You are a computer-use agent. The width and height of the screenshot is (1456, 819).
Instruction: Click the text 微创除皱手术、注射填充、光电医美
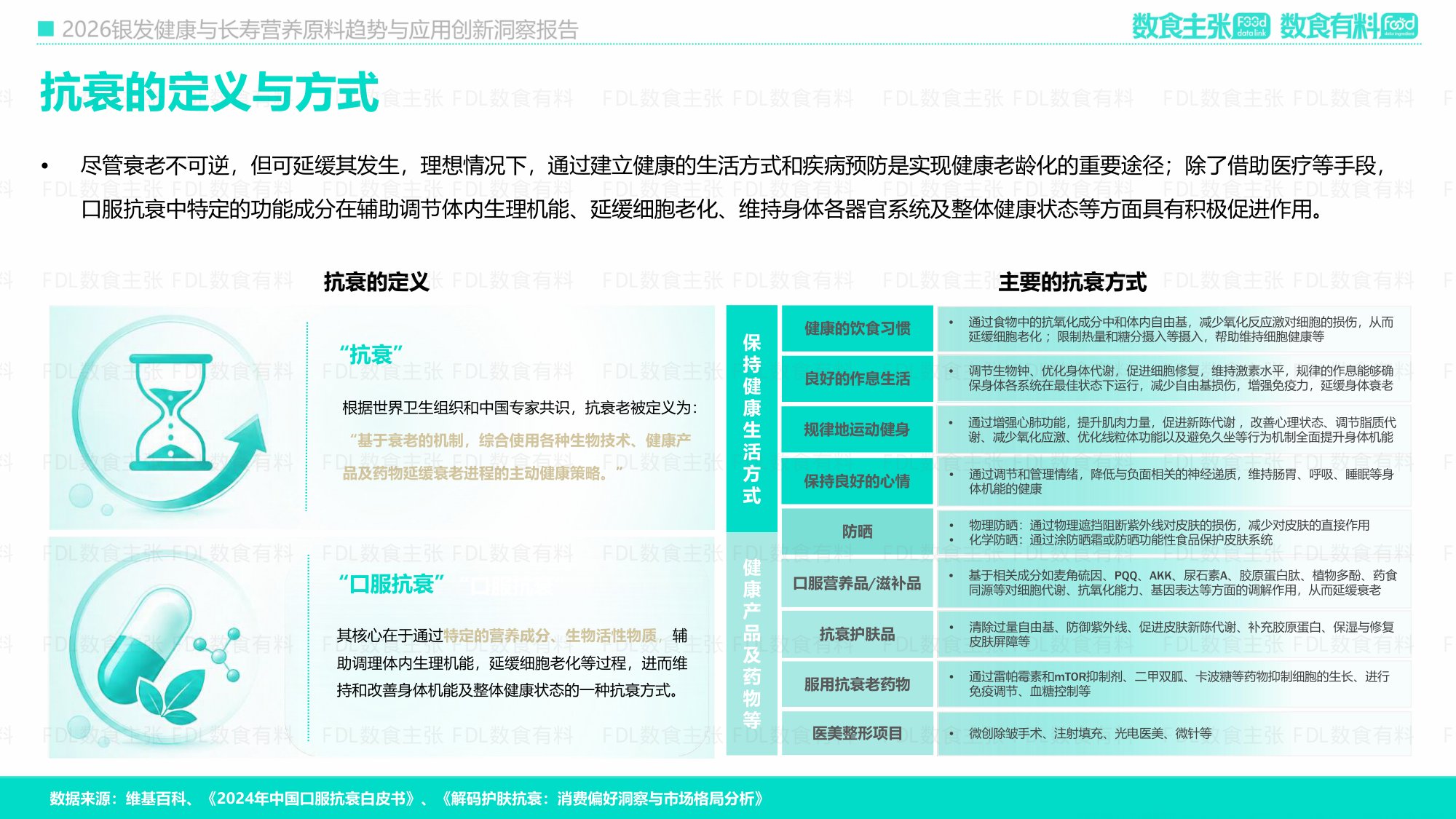click(1090, 733)
